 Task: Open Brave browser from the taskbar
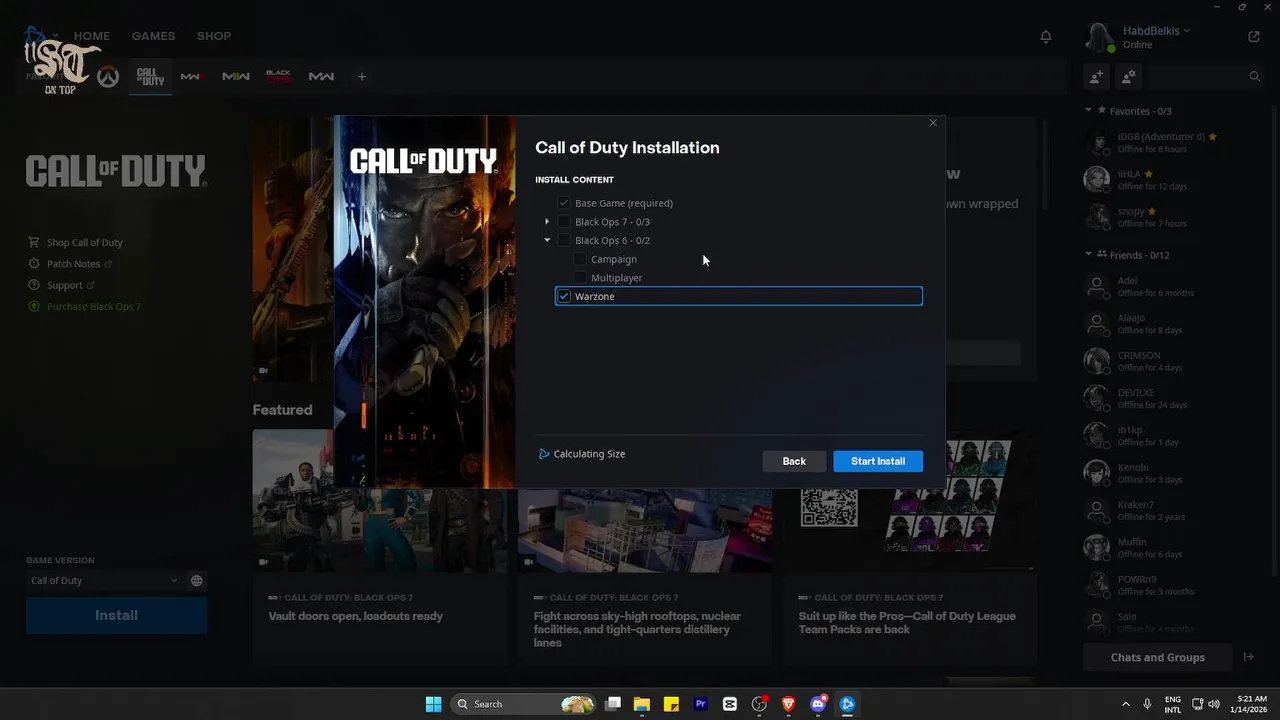coord(788,704)
